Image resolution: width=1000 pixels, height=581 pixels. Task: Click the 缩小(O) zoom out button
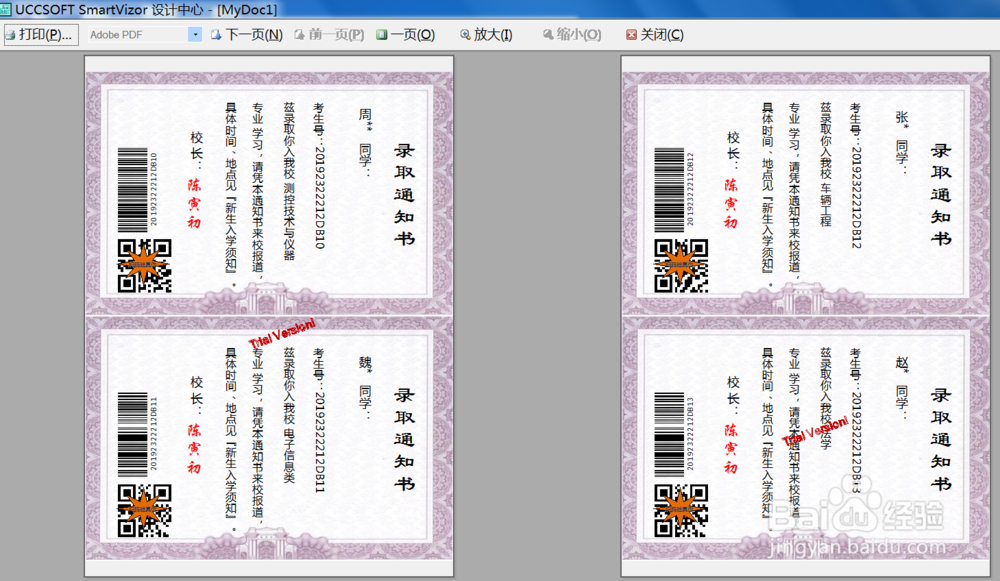point(572,34)
